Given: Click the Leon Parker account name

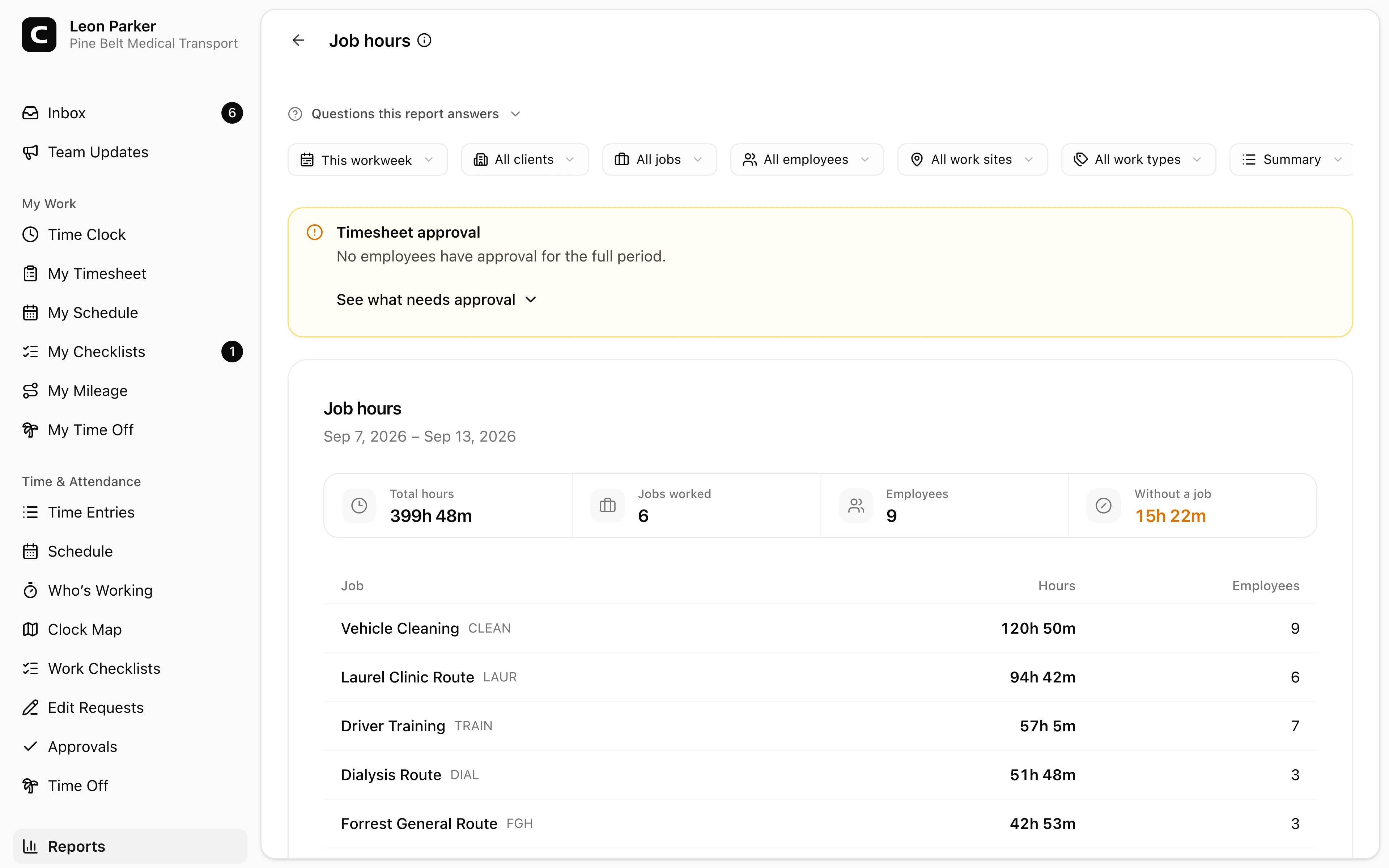Looking at the screenshot, I should coord(112,26).
